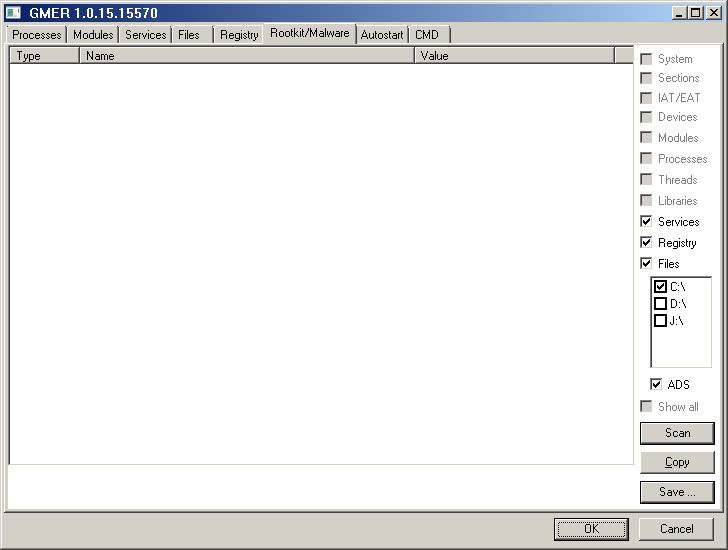The width and height of the screenshot is (728, 550).
Task: Click the Copy button
Action: [677, 462]
